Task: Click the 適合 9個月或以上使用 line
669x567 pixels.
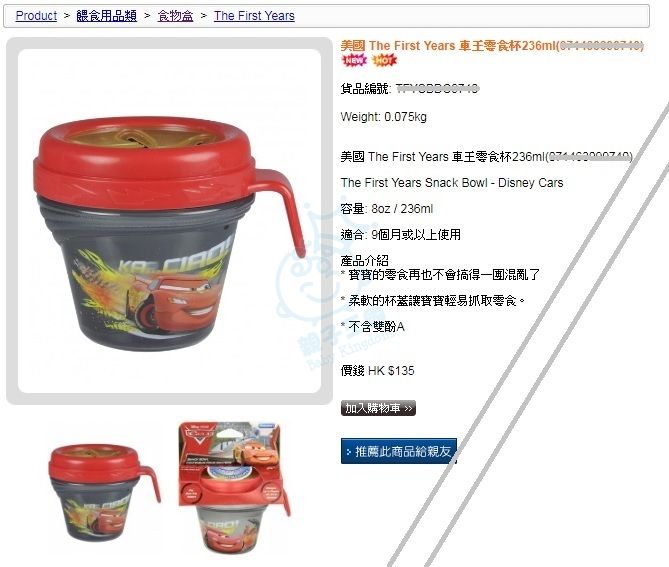Action: click(401, 235)
